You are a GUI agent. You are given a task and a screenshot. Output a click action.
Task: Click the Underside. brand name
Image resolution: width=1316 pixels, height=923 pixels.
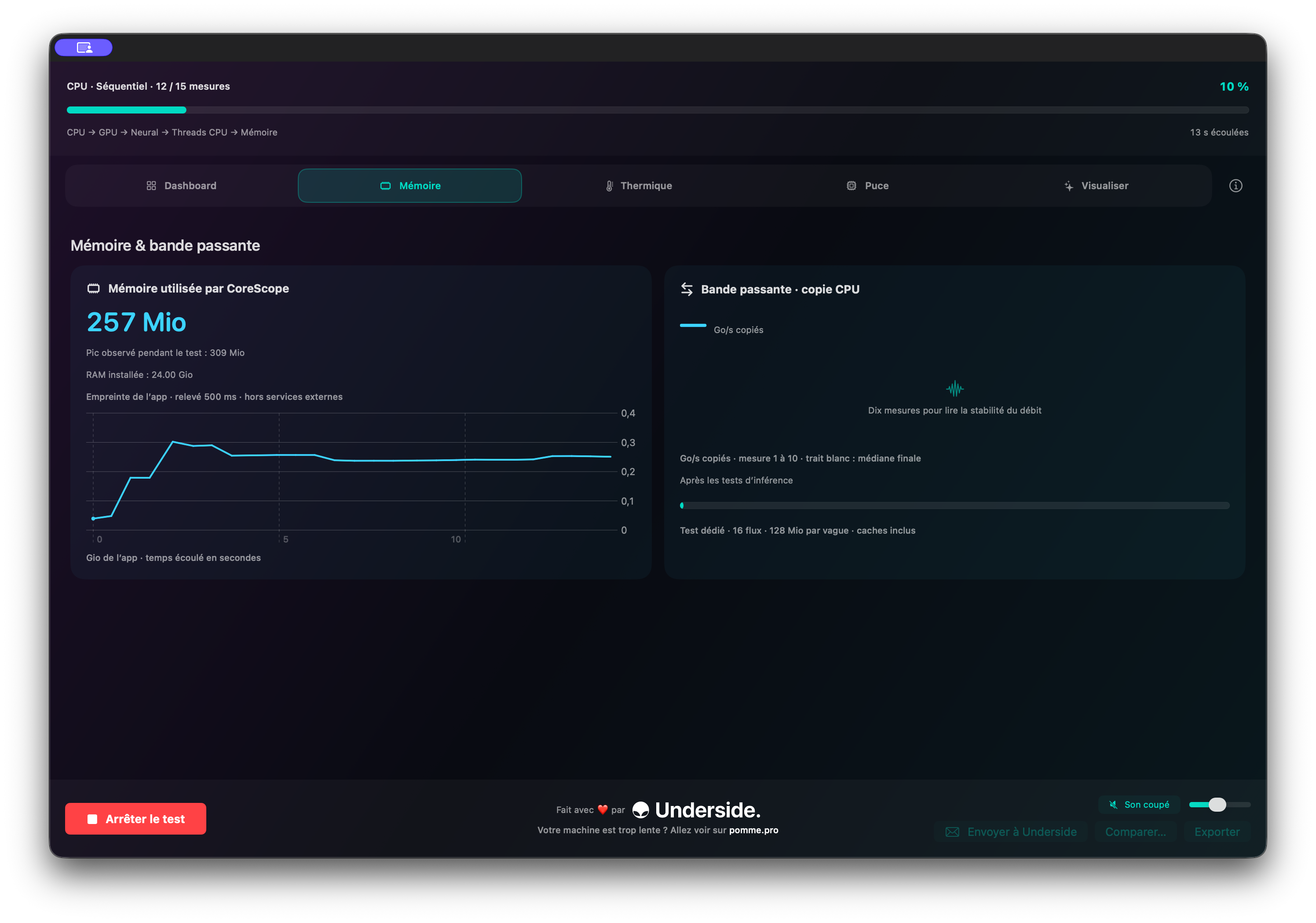[708, 809]
